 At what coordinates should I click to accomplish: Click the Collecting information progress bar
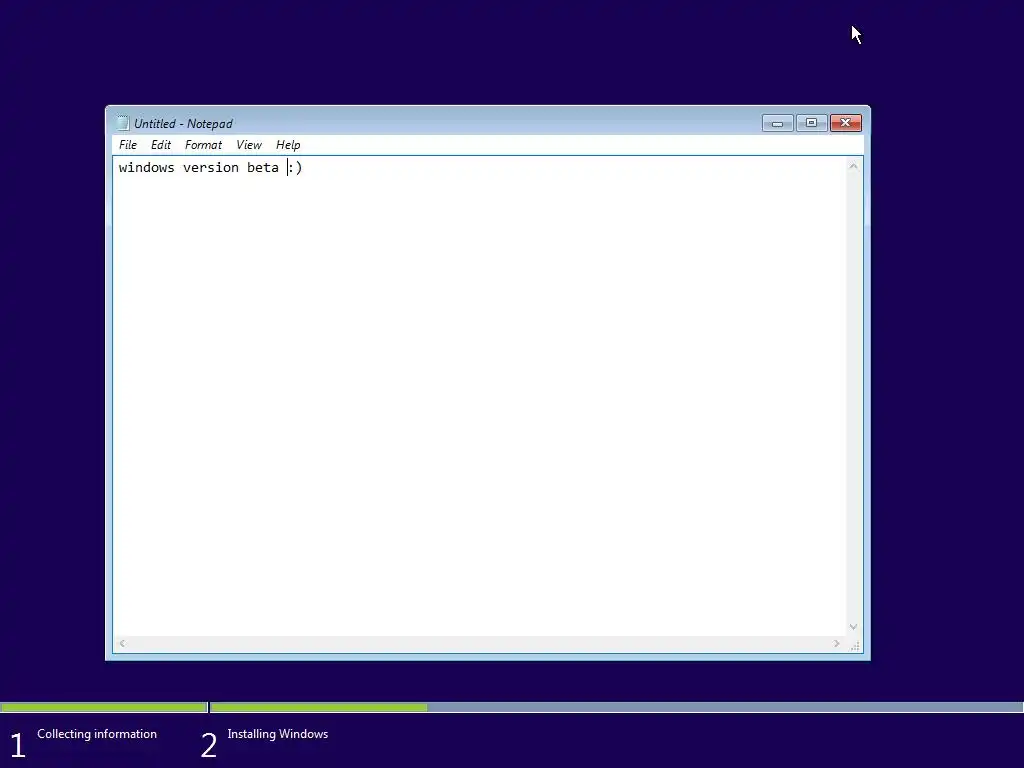click(x=104, y=707)
